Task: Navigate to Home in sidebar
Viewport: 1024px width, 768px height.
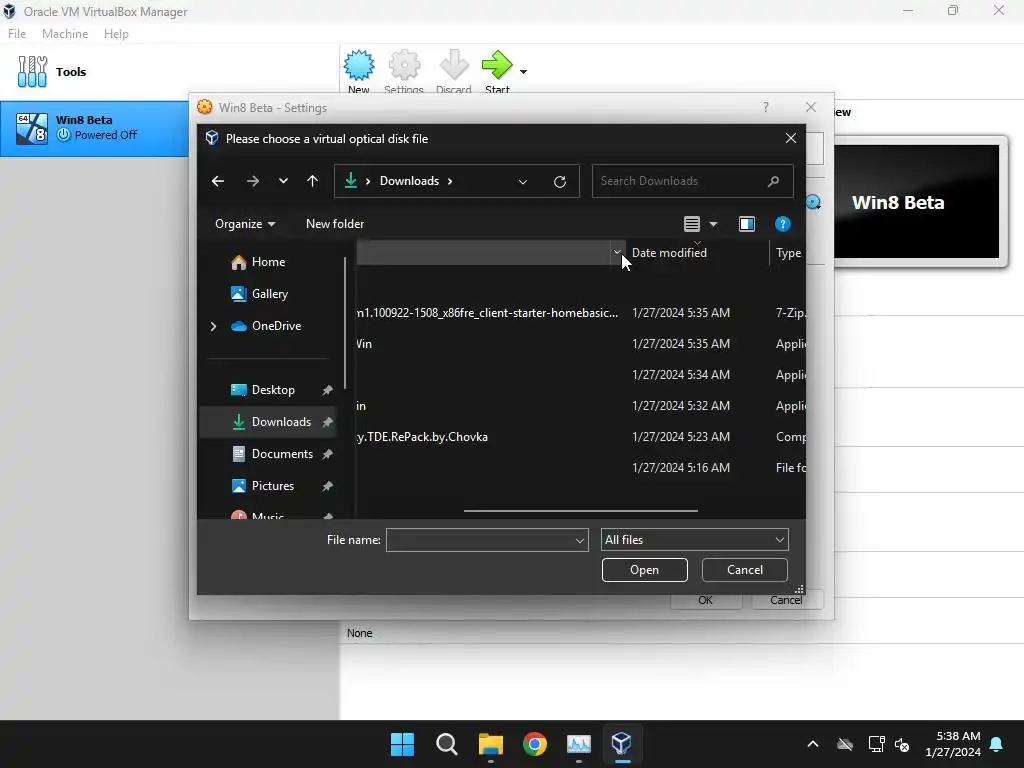Action: [x=258, y=262]
